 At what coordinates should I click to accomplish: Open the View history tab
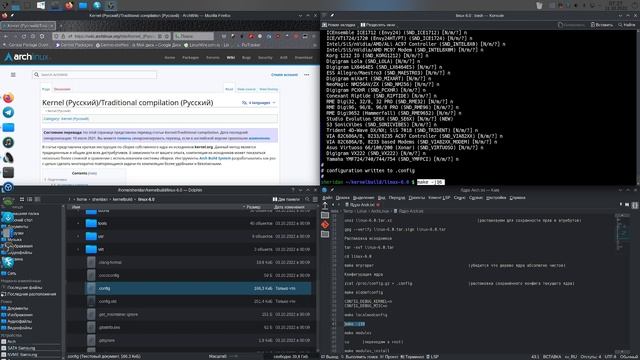tap(269, 89)
